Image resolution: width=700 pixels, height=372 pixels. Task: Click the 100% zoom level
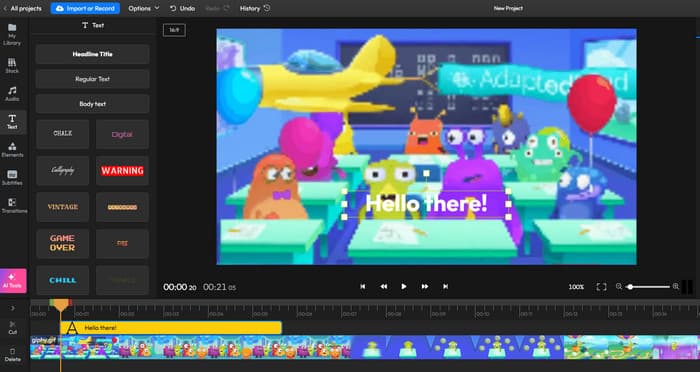point(576,287)
